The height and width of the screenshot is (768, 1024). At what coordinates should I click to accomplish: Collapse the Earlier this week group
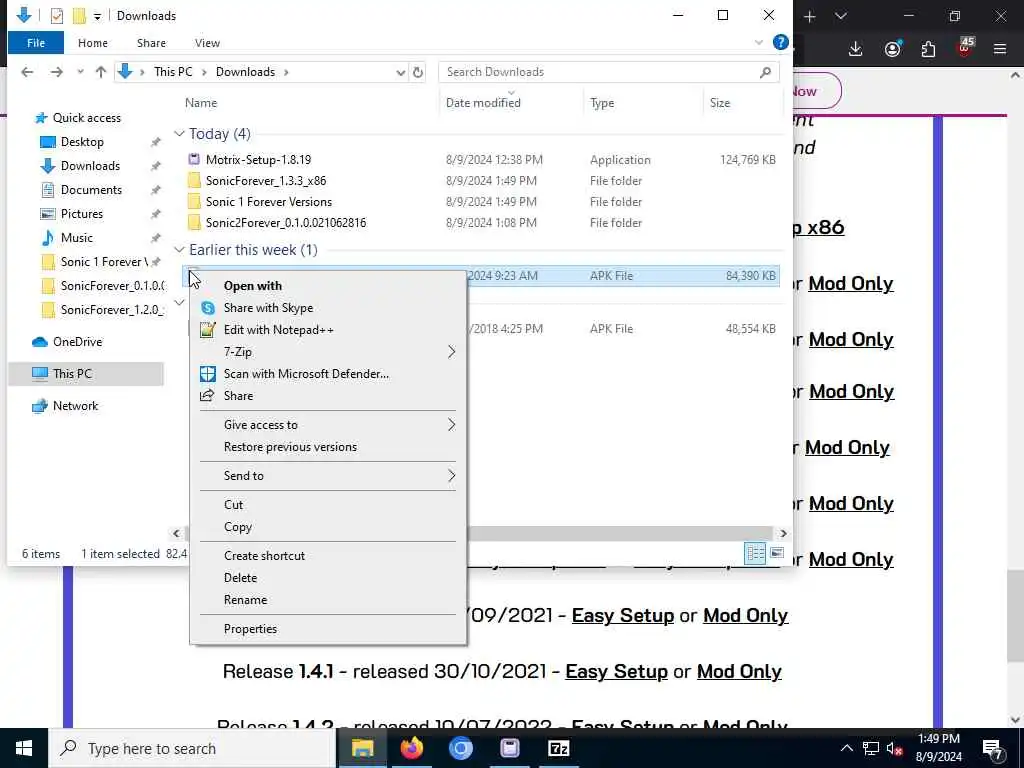click(179, 249)
